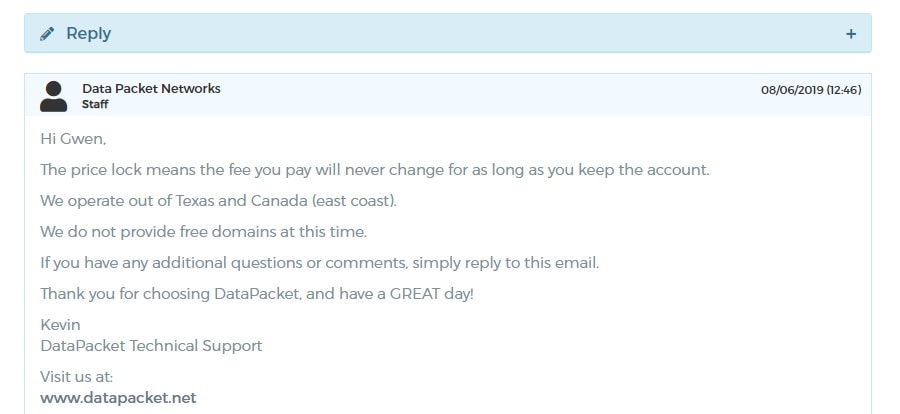This screenshot has width=900, height=414.
Task: Select the Kevin signature name
Action: pyautogui.click(x=60, y=325)
